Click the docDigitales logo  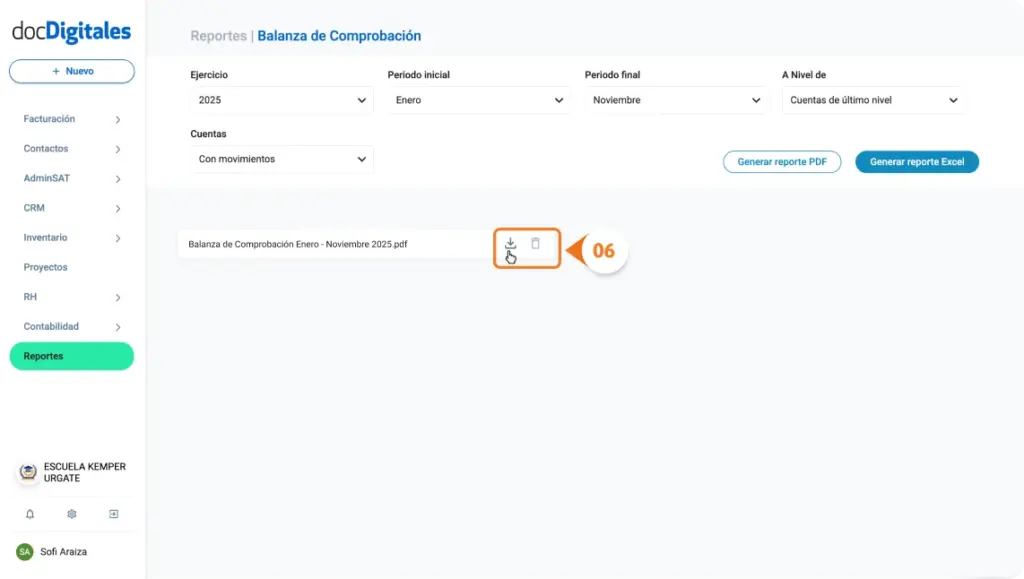(x=71, y=31)
